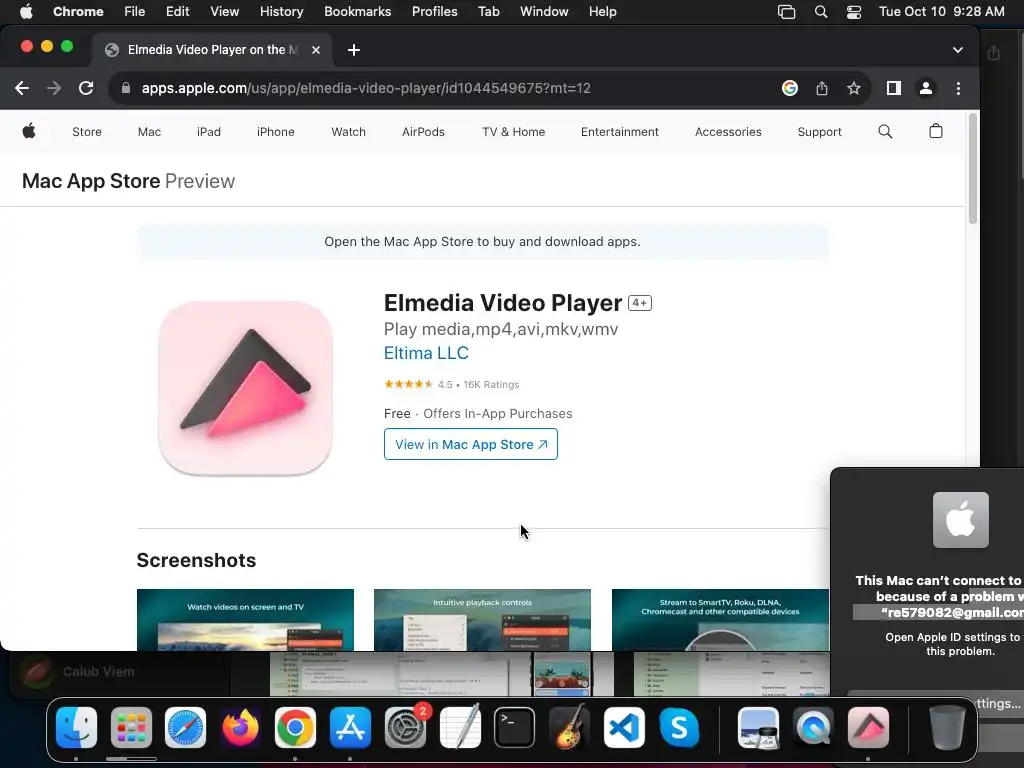The height and width of the screenshot is (768, 1024).
Task: Click the share page icon in address bar
Action: pyautogui.click(x=822, y=88)
